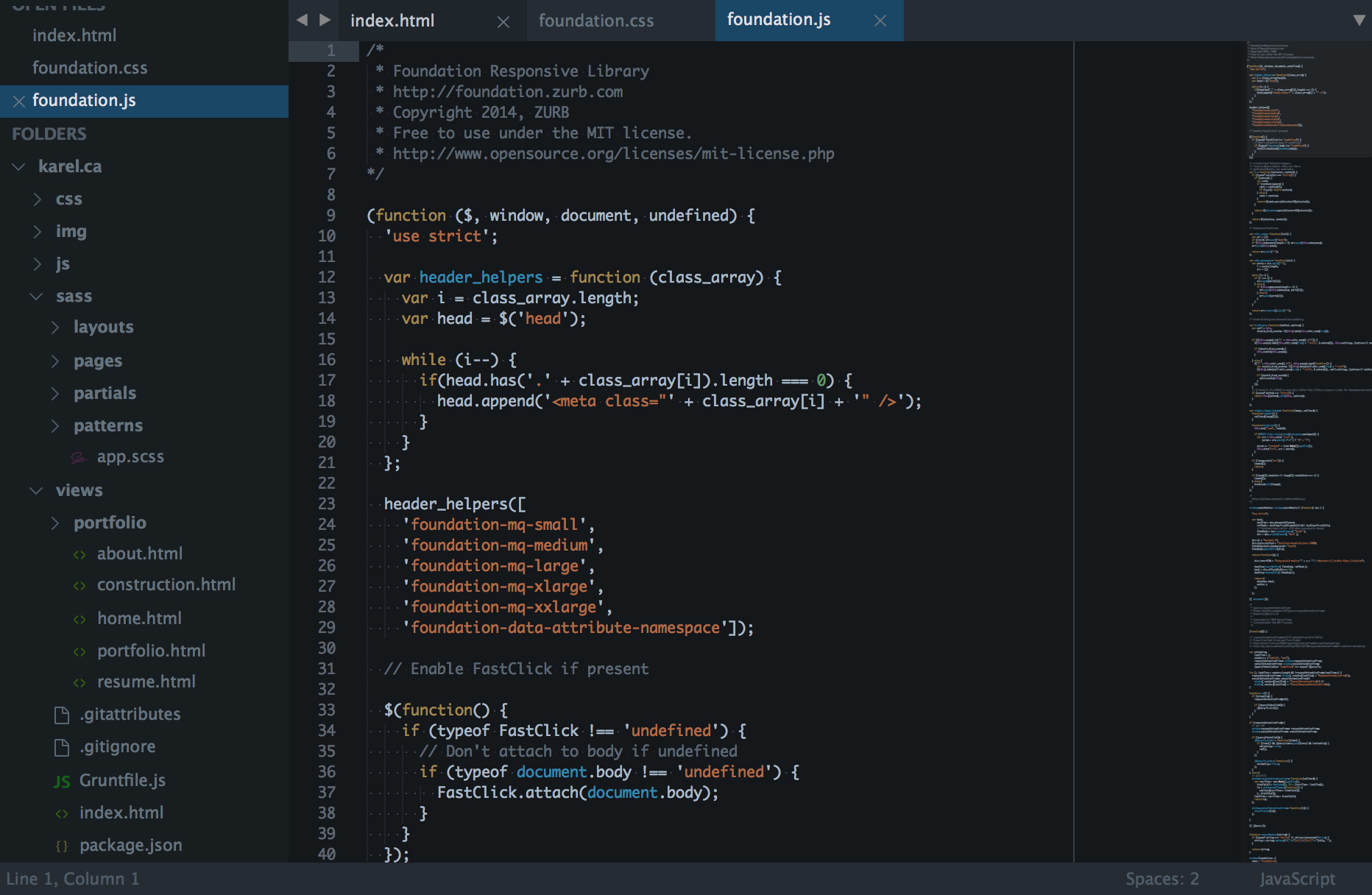The height and width of the screenshot is (895, 1372).
Task: Open root index.html in karel.ca folder
Action: tap(121, 813)
